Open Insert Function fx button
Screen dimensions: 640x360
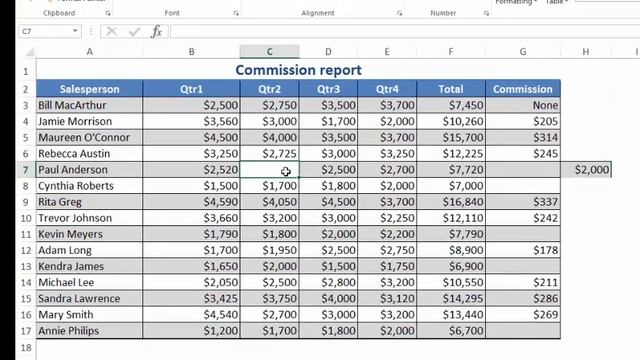(x=157, y=31)
